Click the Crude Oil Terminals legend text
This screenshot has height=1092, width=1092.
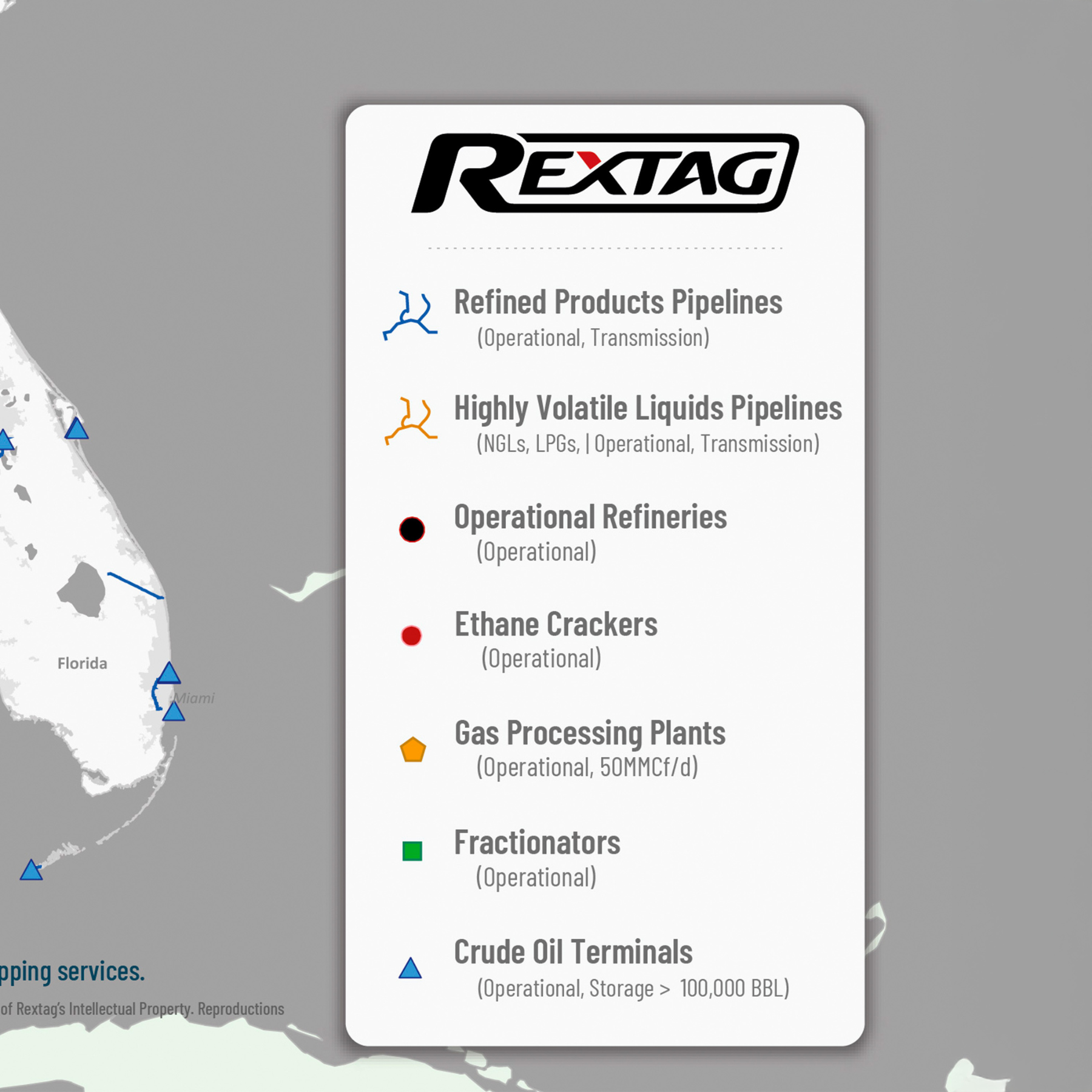point(573,952)
